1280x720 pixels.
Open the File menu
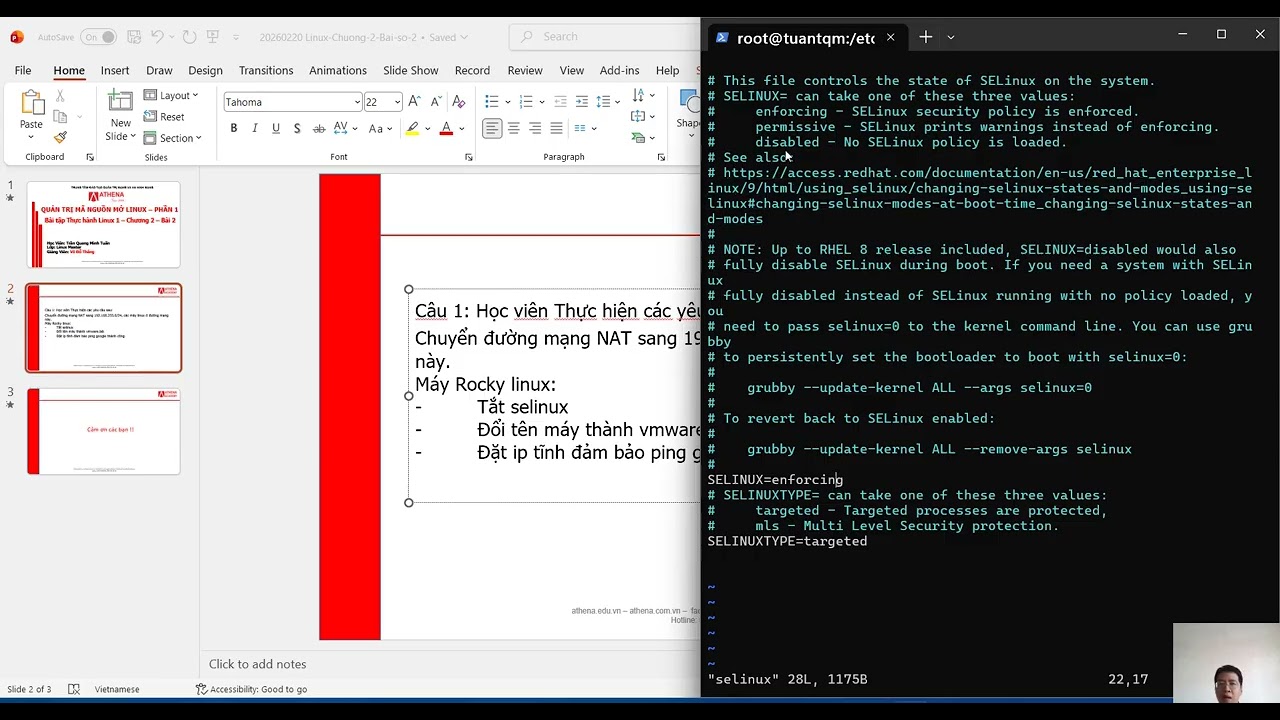[x=23, y=70]
